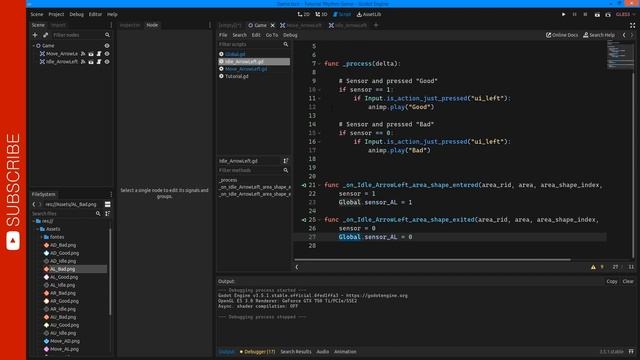Open the script editor File menu
640x360 pixels.
[x=223, y=35]
